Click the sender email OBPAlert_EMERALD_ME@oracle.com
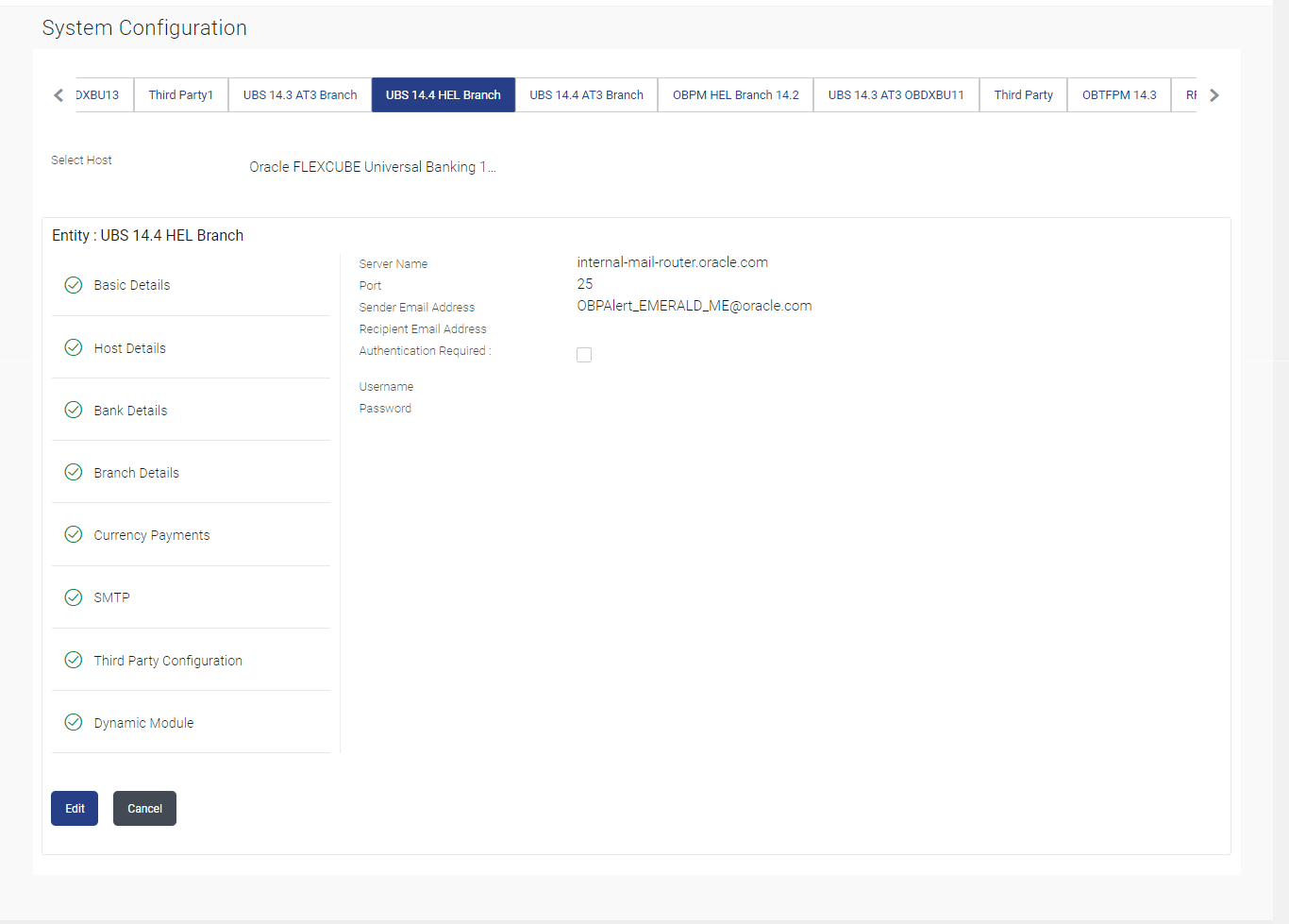Viewport: 1289px width, 924px height. 695,306
